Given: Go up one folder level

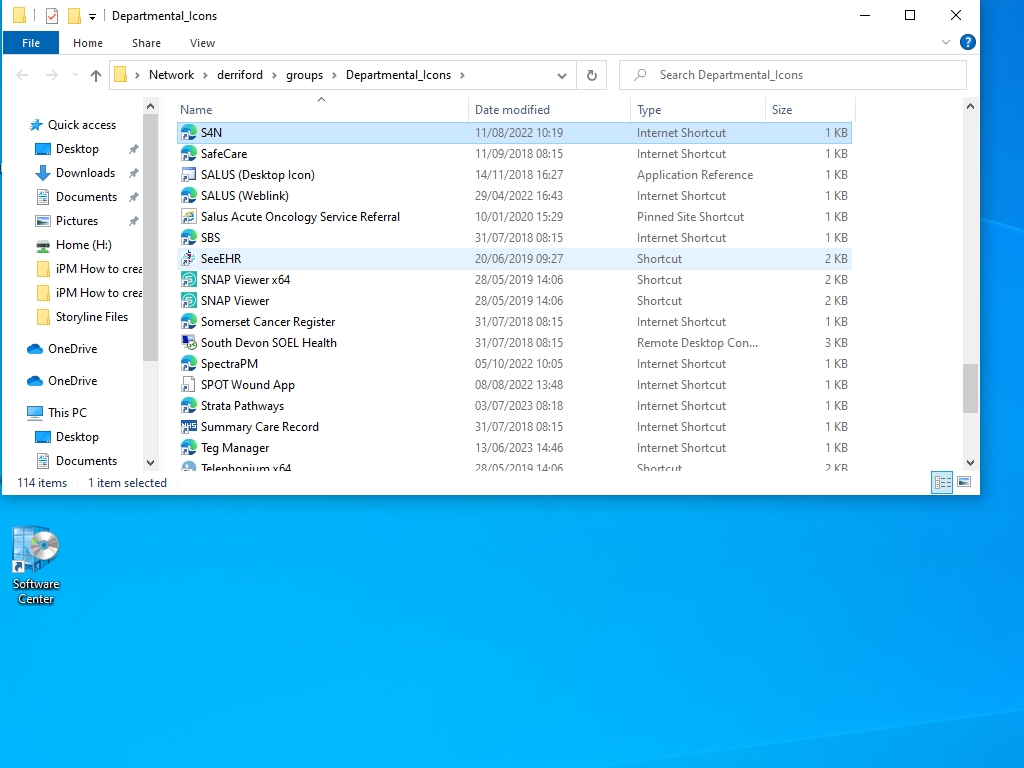Looking at the screenshot, I should point(96,75).
